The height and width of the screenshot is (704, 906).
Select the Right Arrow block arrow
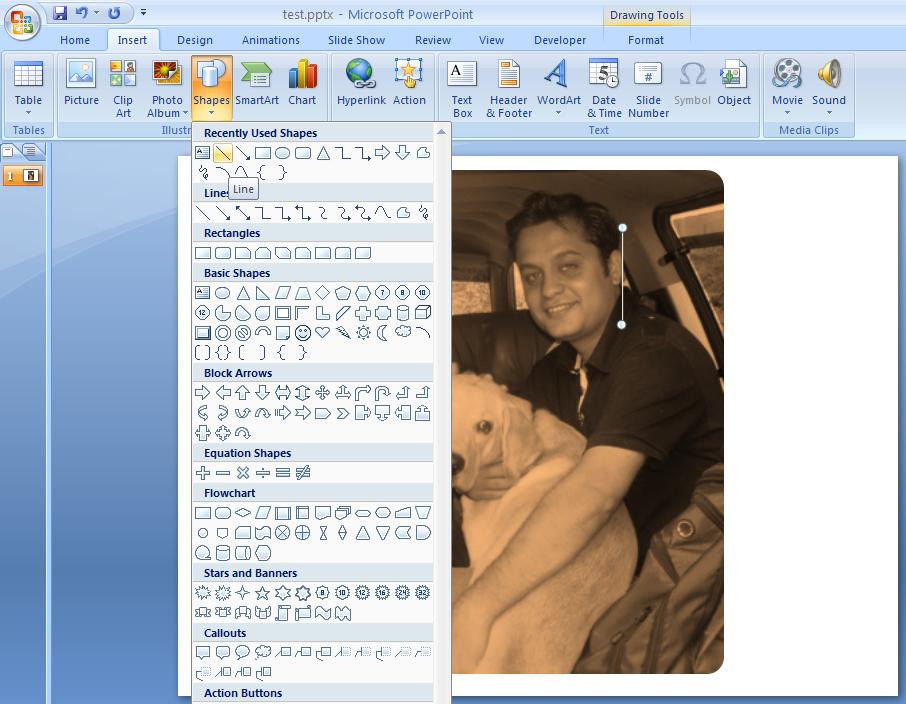202,393
